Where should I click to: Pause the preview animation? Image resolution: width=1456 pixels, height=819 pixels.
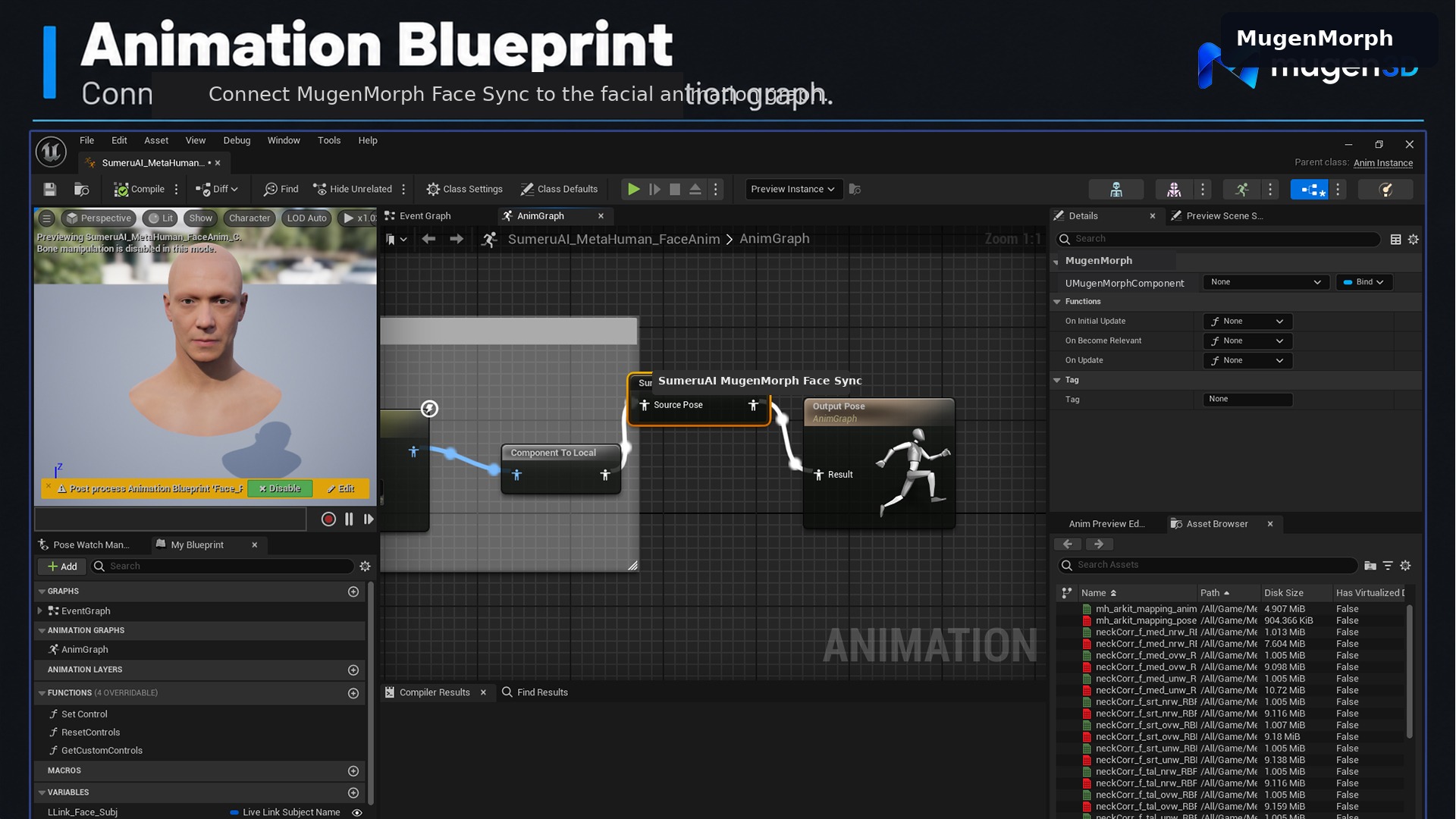coord(349,519)
